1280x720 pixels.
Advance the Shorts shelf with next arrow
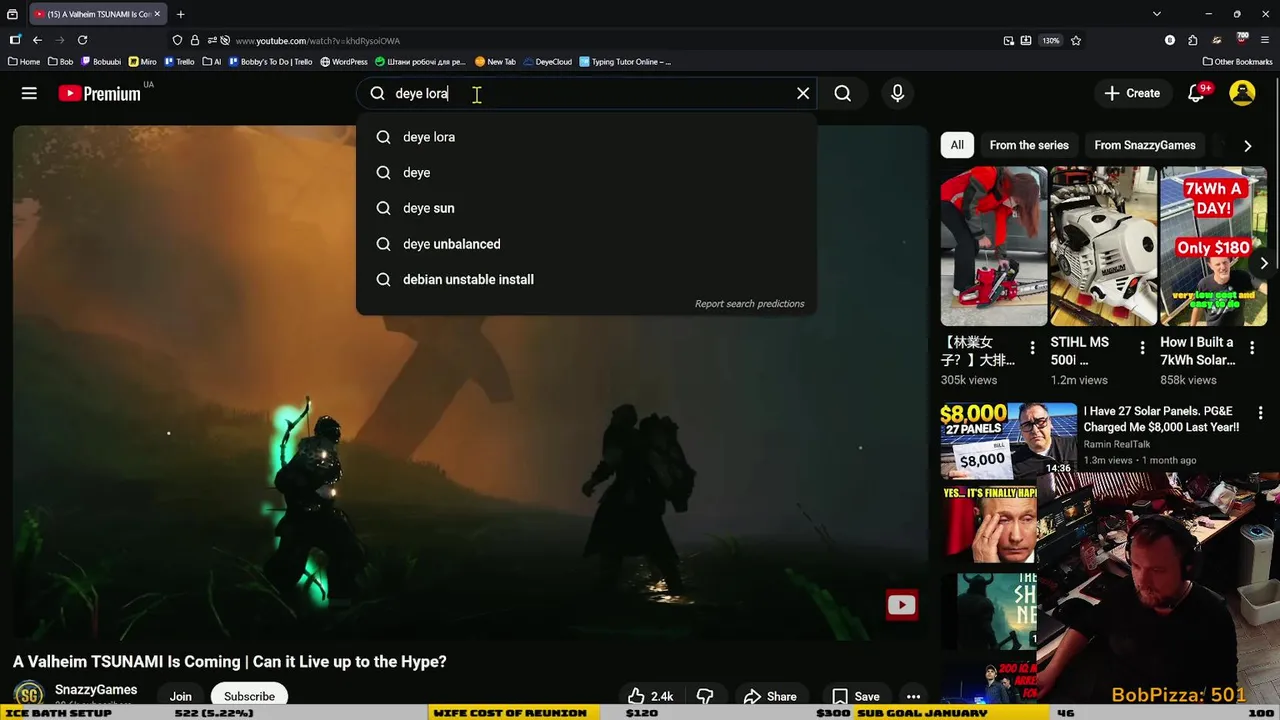click(x=1264, y=264)
